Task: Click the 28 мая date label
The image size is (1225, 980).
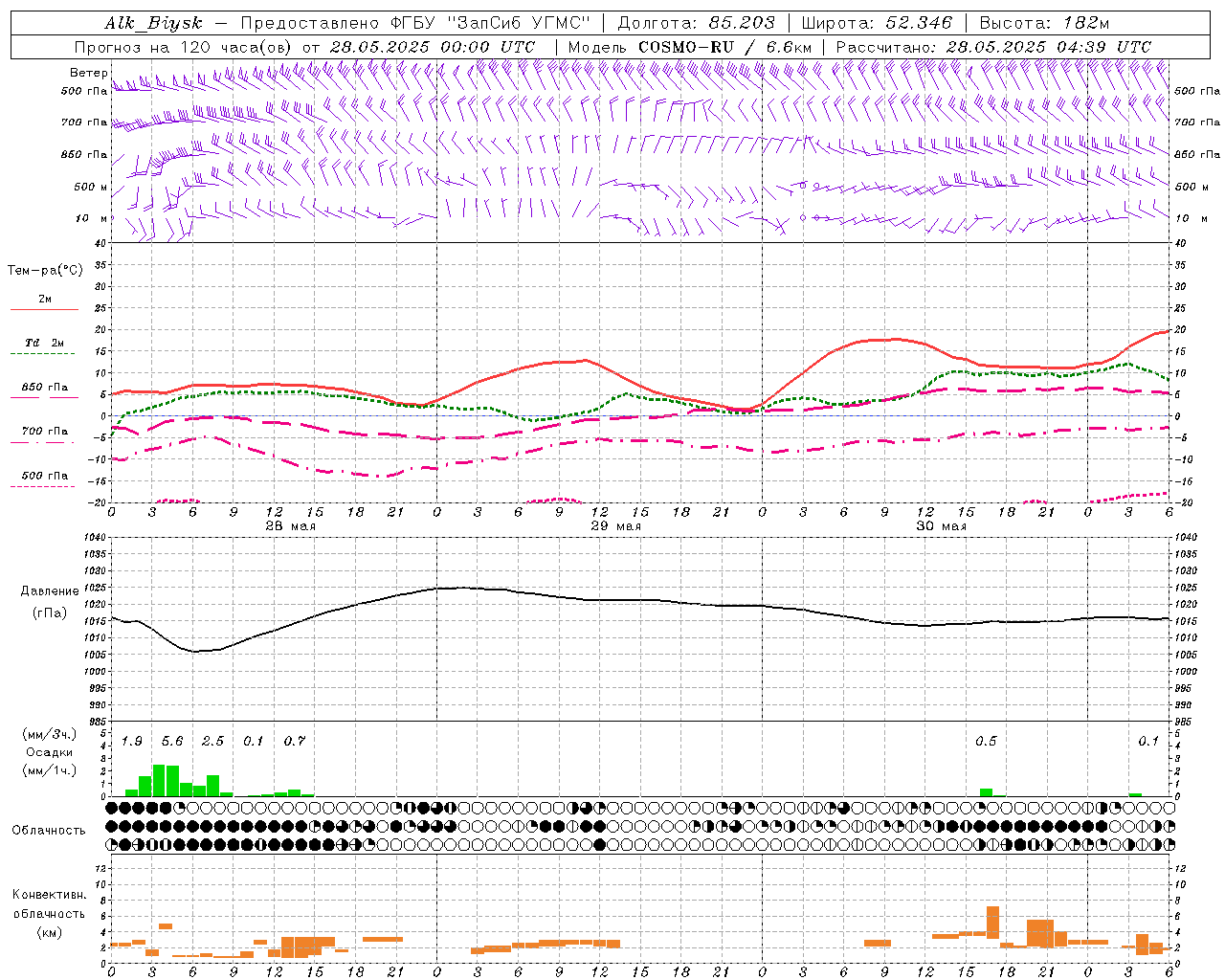Action: [x=289, y=526]
